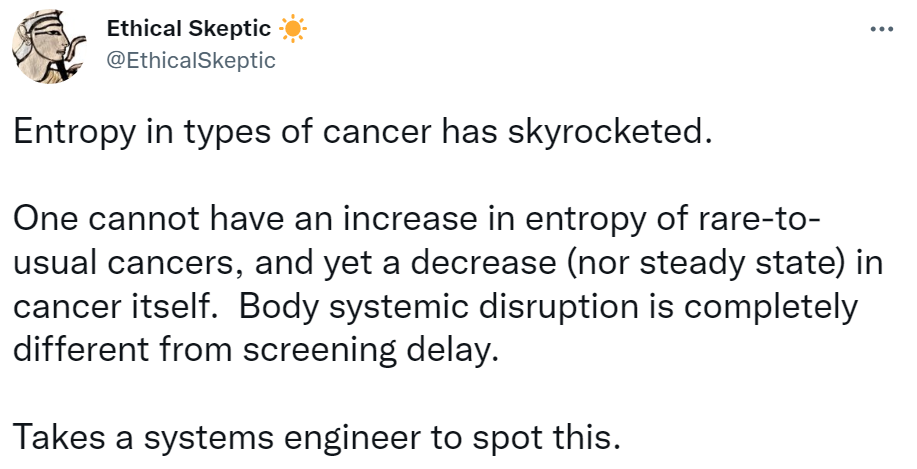This screenshot has height=469, width=917.
Task: Open the tweet's three-dot more menu
Action: (x=880, y=29)
